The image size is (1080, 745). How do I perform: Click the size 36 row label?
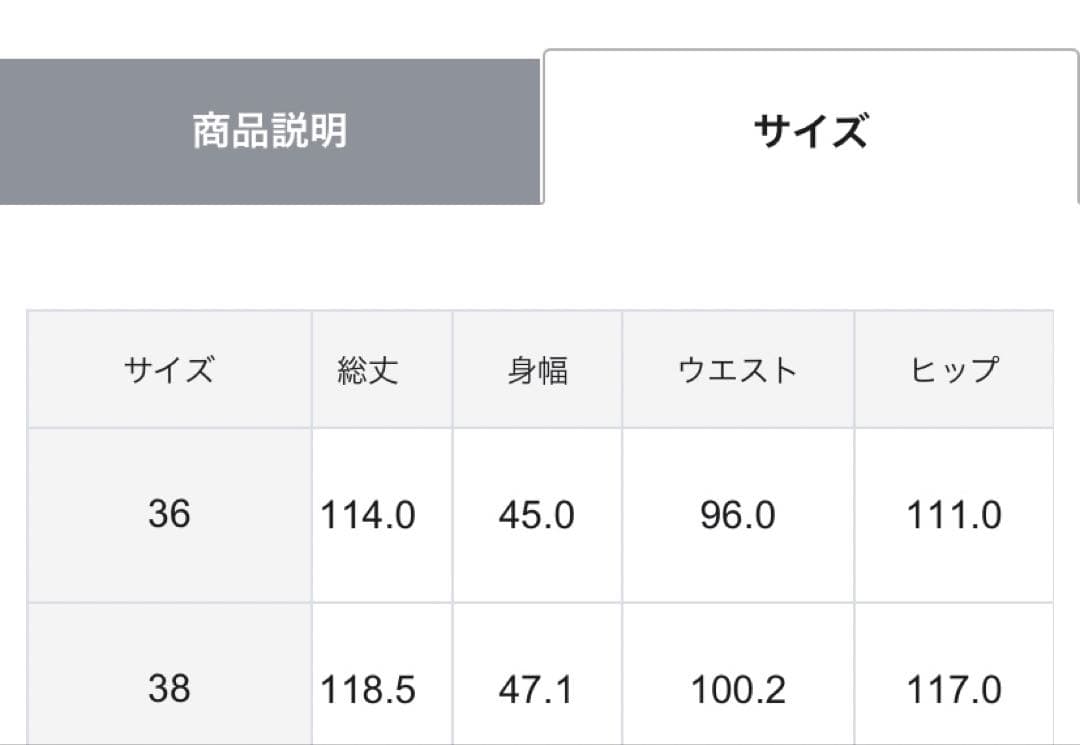169,515
